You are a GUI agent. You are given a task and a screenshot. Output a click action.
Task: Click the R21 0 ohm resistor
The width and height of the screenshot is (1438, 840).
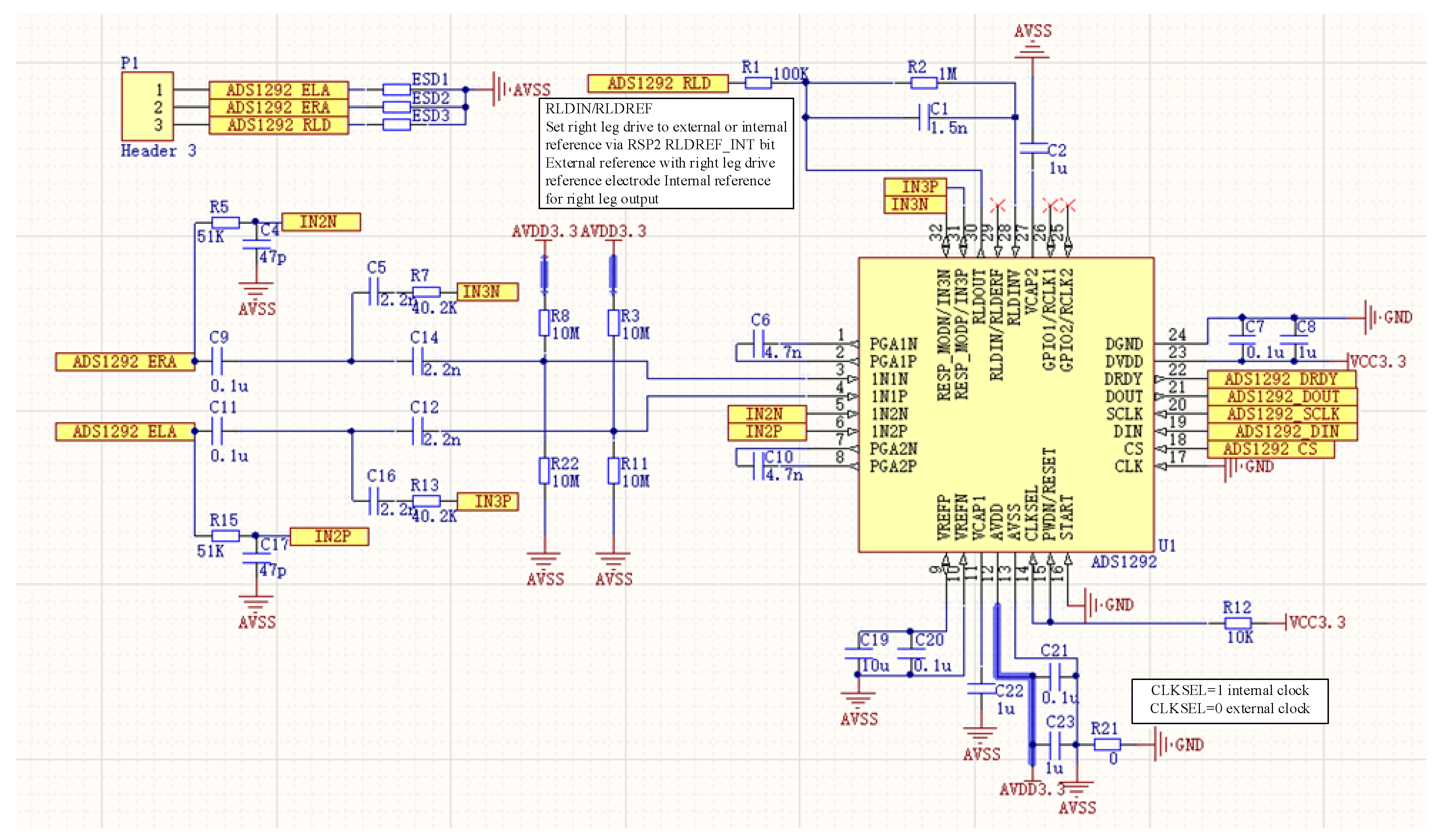pyautogui.click(x=1107, y=745)
